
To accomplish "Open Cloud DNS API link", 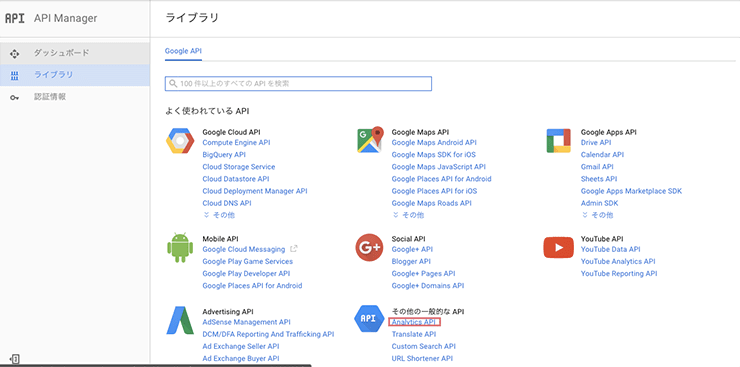I will [x=227, y=203].
